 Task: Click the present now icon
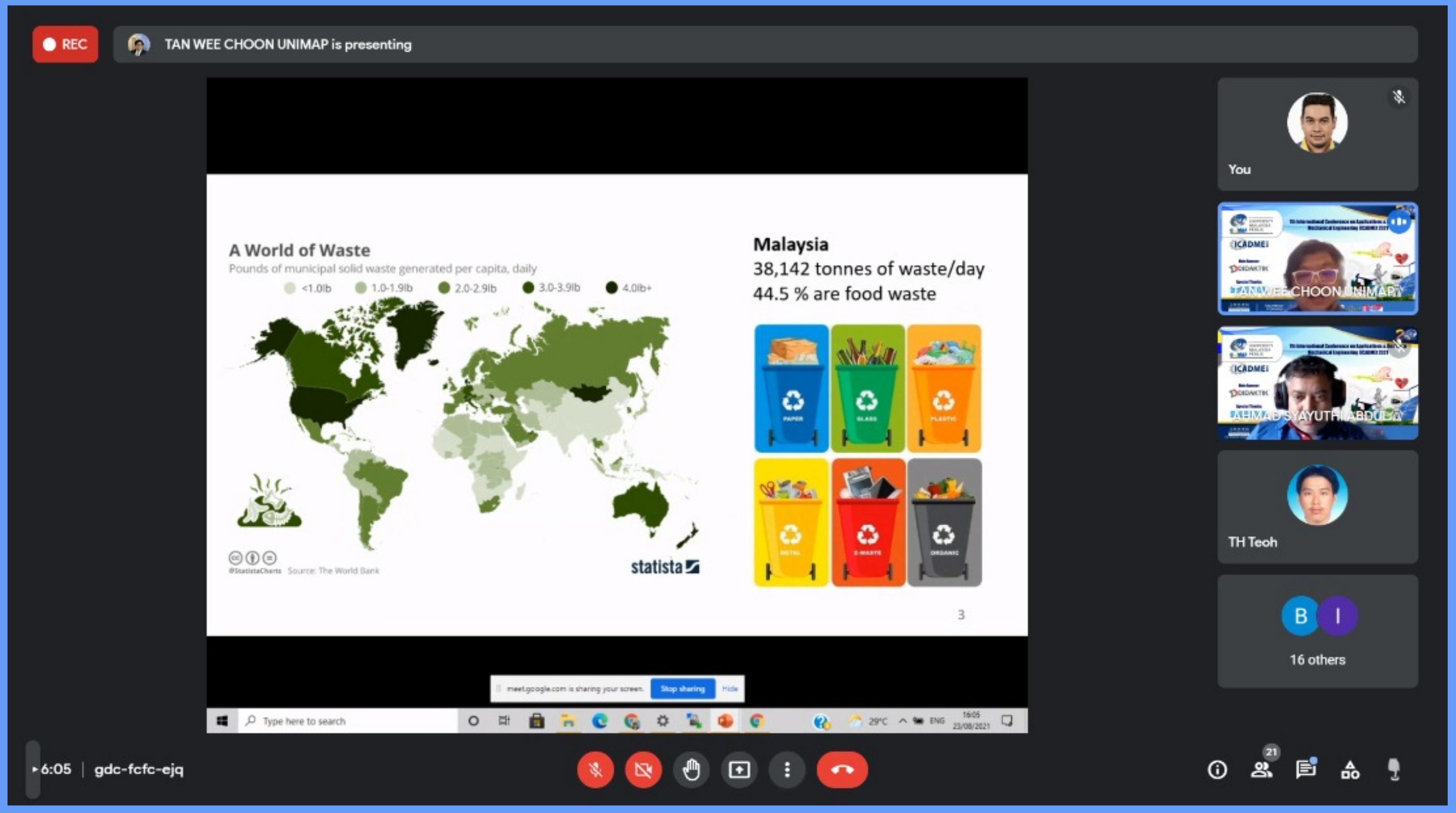pyautogui.click(x=739, y=770)
